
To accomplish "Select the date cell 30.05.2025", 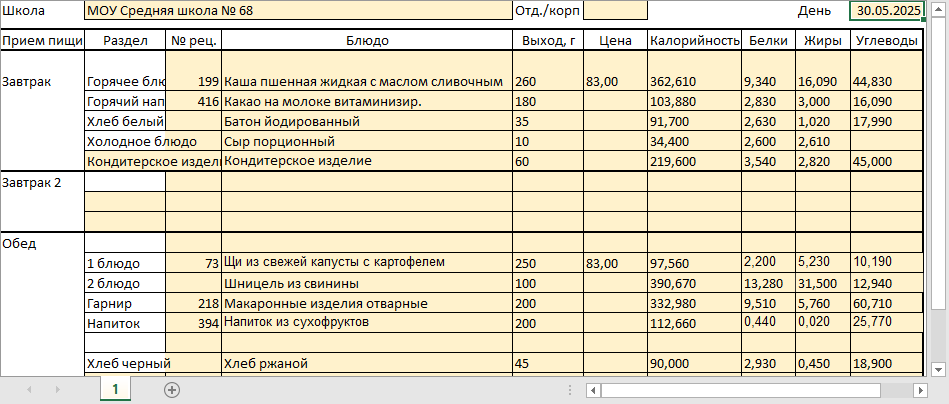I will coord(887,11).
